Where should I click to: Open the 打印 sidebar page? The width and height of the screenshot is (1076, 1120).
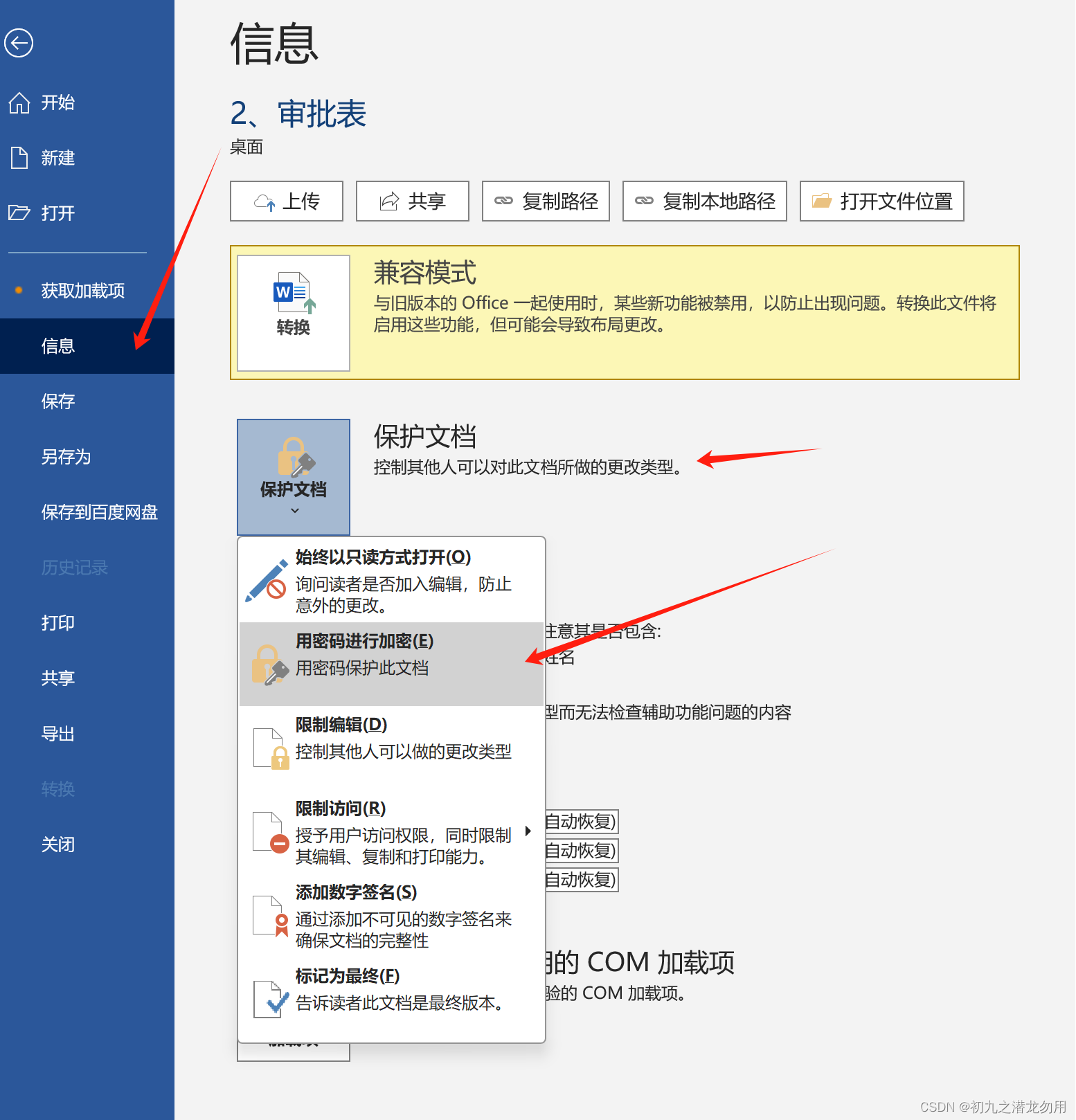pyautogui.click(x=87, y=623)
